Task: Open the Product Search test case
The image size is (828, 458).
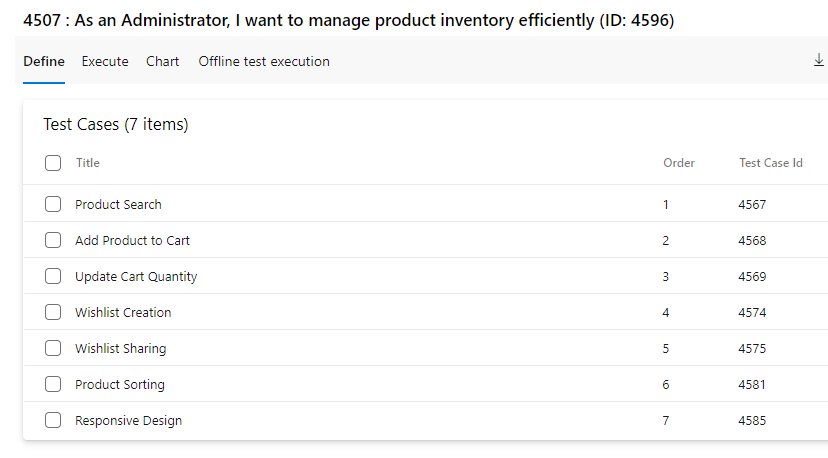Action: pos(118,204)
